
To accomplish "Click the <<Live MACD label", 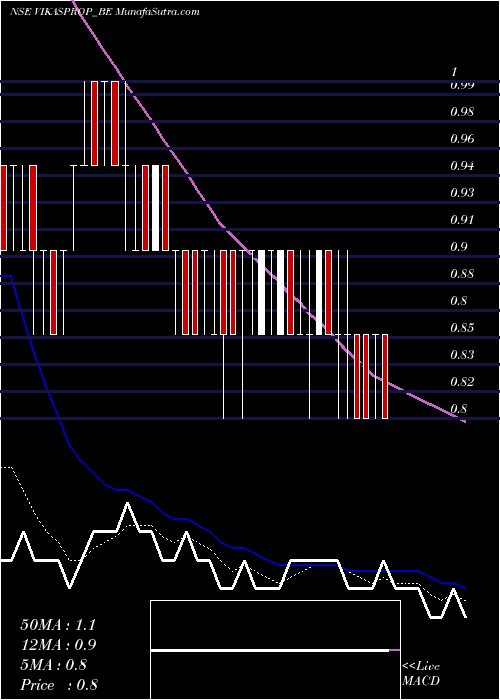I will (x=421, y=674).
